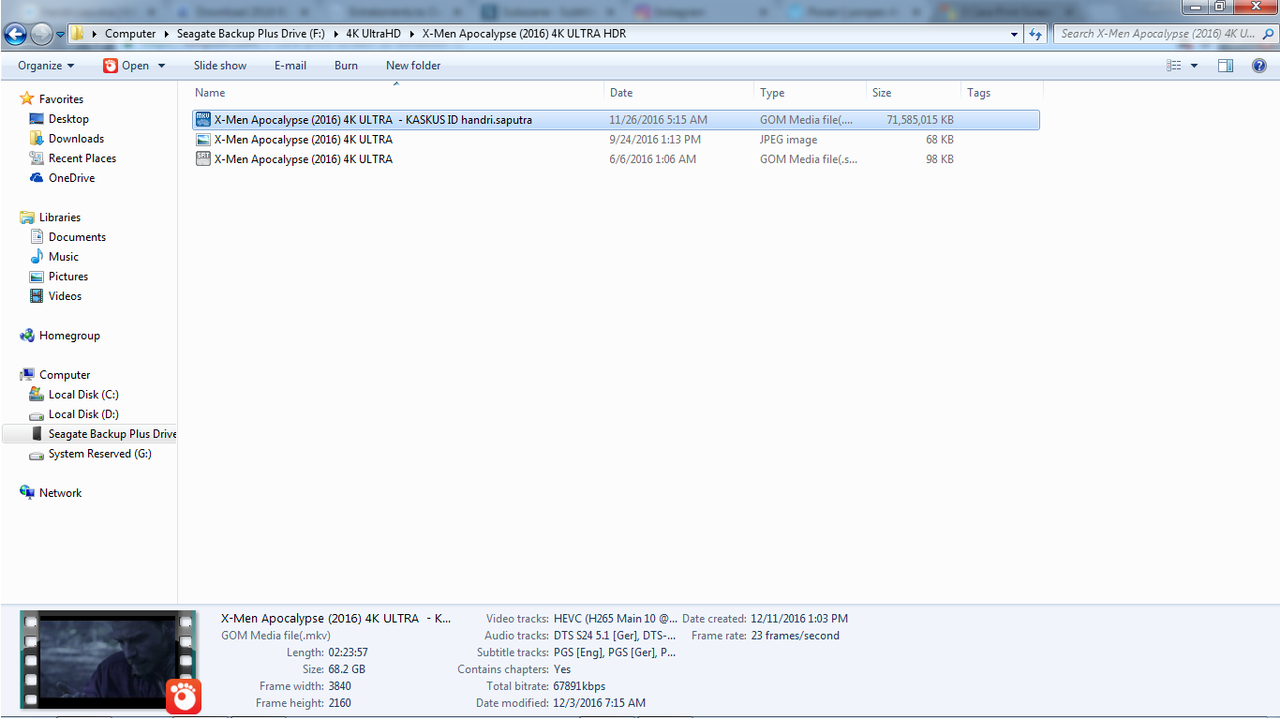The height and width of the screenshot is (720, 1280).
Task: Click the Homegroup icon
Action: (27, 336)
